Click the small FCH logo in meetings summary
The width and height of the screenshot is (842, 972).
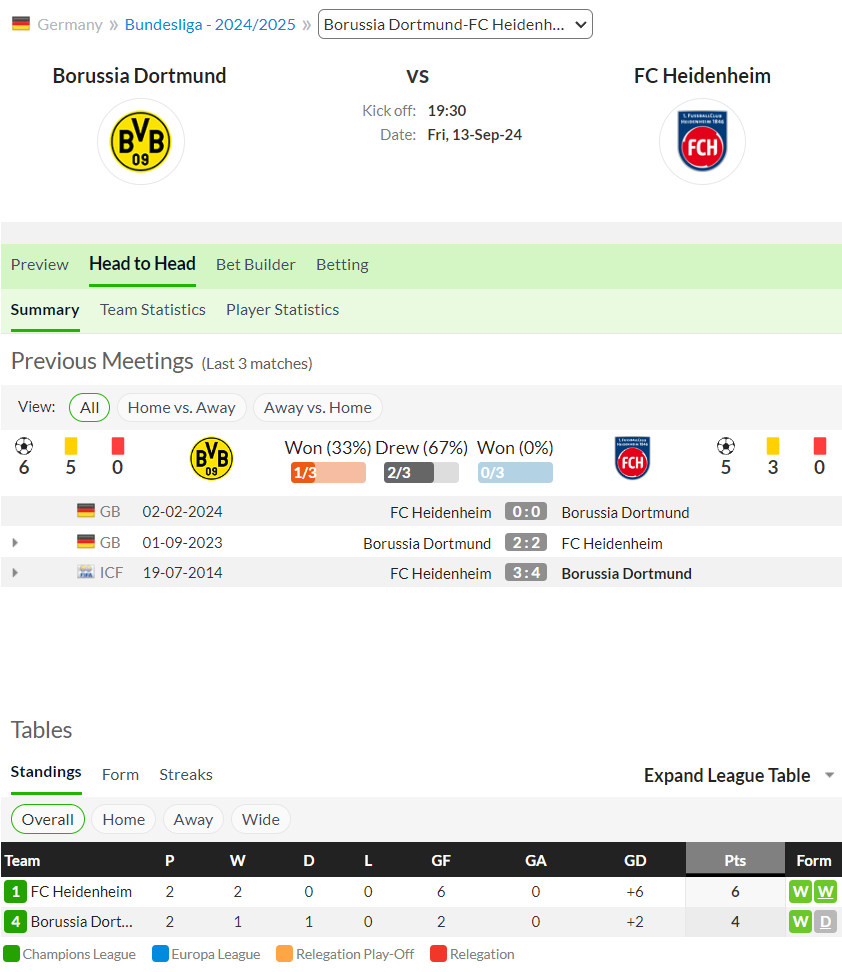632,458
